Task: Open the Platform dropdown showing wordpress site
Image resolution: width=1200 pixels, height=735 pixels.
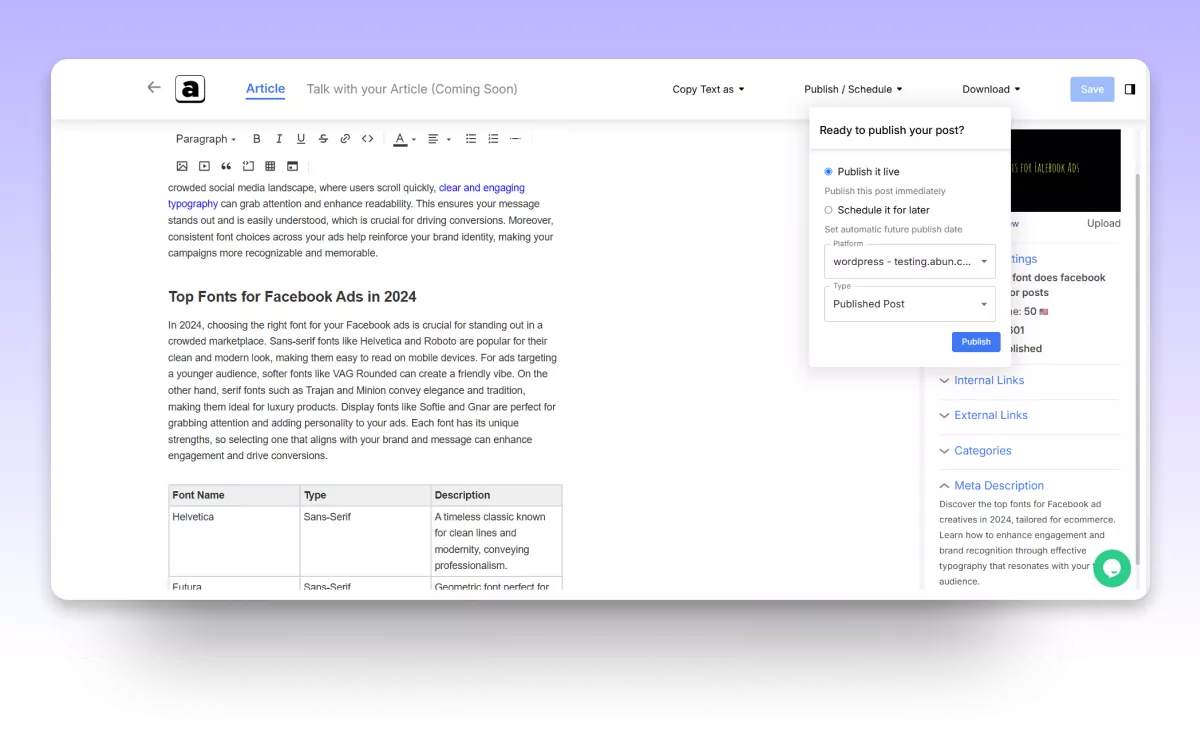Action: coord(909,262)
